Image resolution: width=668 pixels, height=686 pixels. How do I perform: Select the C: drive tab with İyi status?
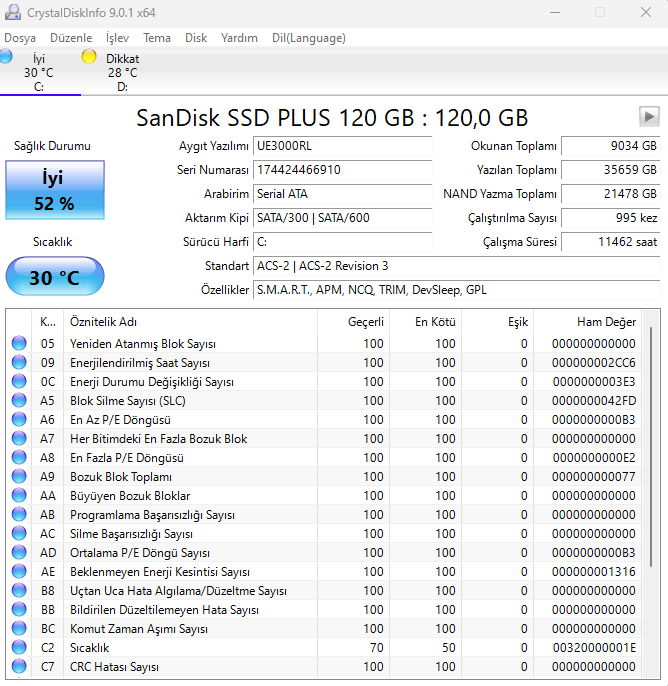pos(38,72)
